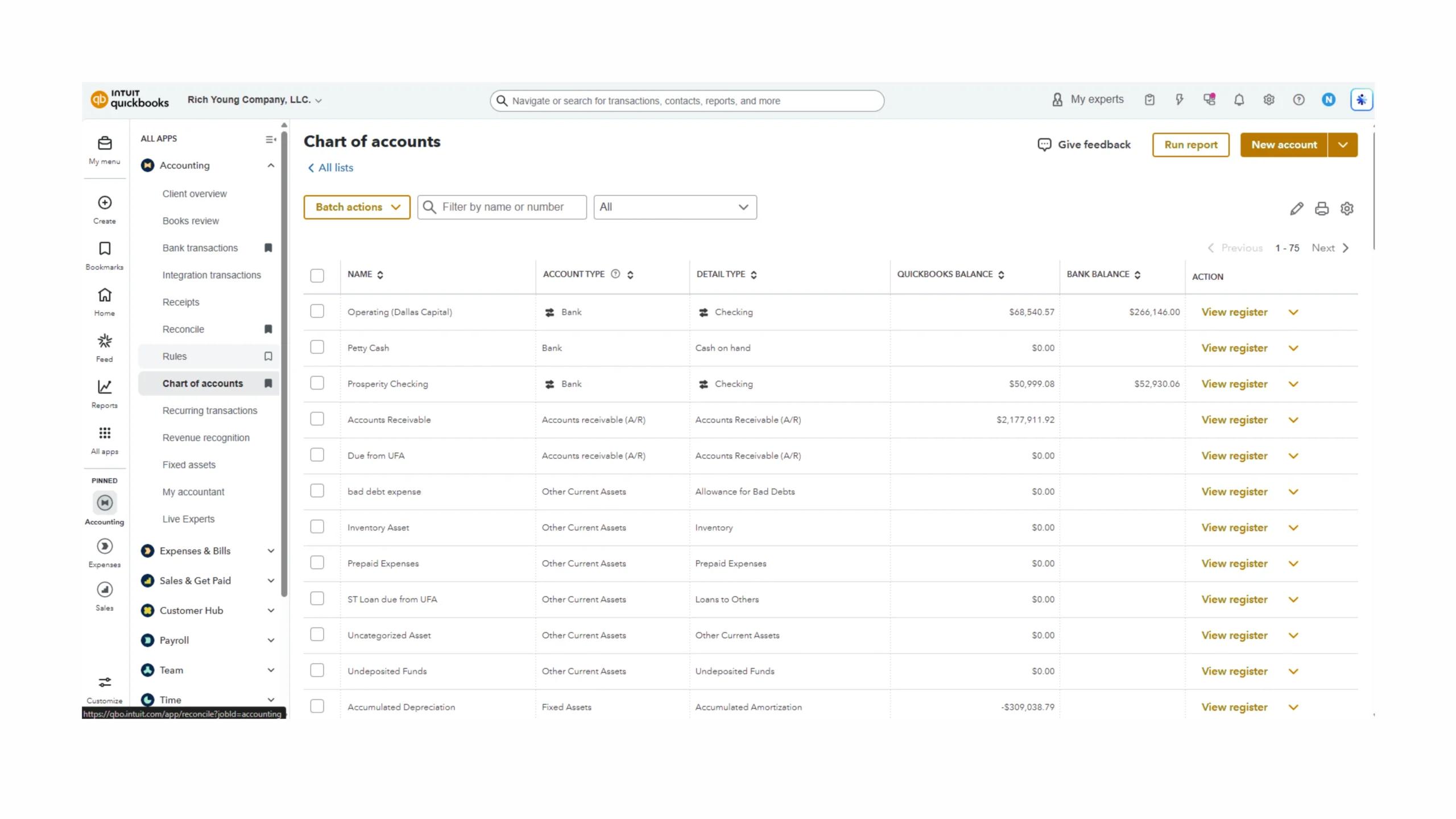Click View register for Prosperity Checking
The image size is (1456, 819).
tap(1234, 384)
